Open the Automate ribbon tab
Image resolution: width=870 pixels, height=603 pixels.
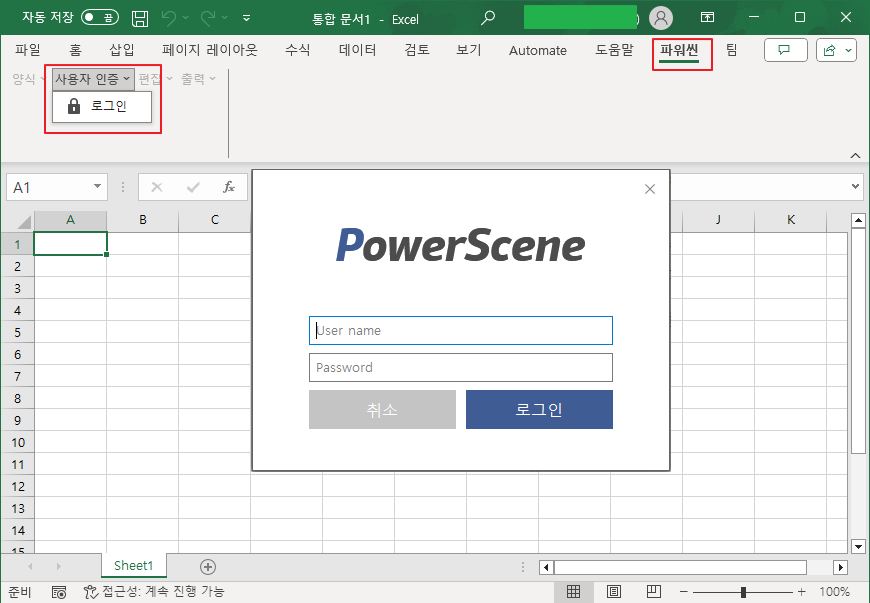tap(538, 50)
